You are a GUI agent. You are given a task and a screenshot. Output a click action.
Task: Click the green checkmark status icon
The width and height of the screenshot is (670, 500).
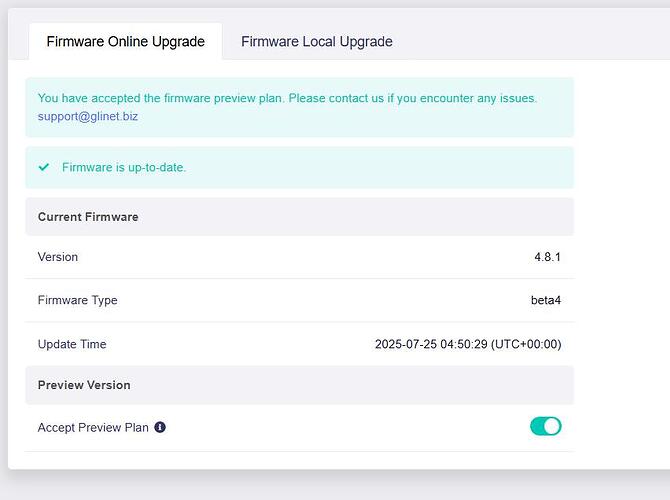tap(44, 167)
